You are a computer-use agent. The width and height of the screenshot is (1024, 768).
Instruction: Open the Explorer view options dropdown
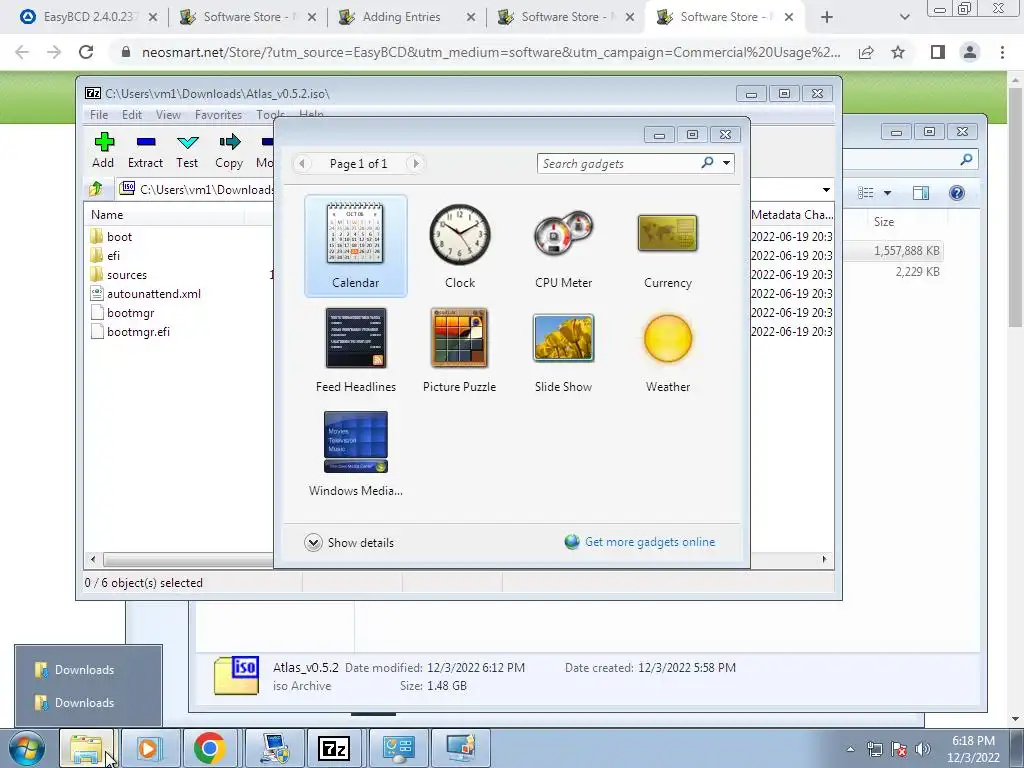pyautogui.click(x=888, y=193)
